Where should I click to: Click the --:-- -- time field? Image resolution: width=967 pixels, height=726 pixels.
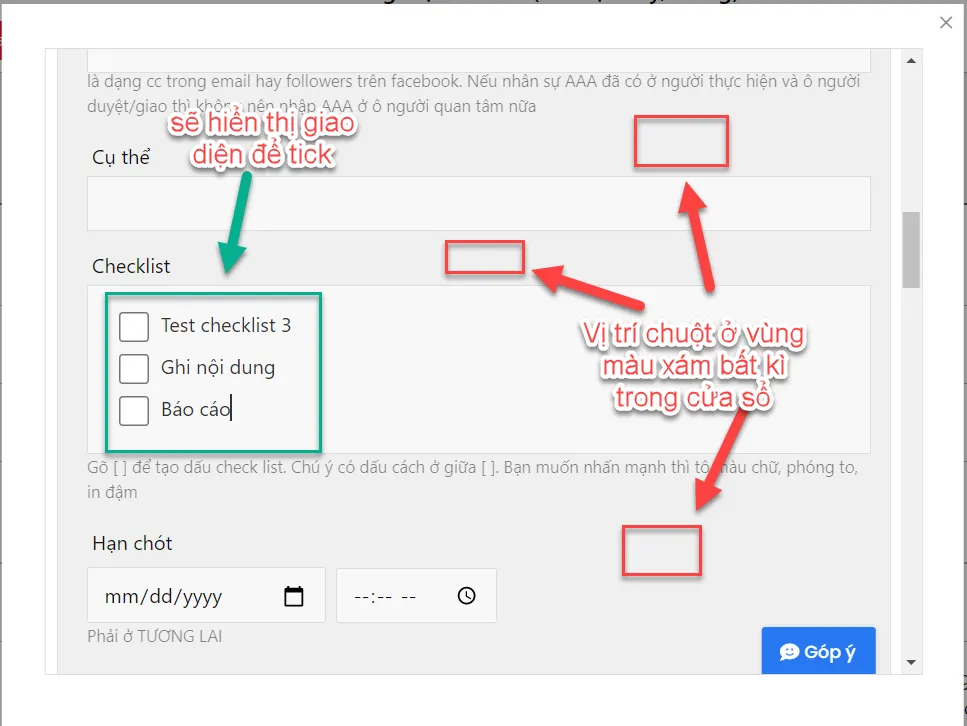coord(416,595)
